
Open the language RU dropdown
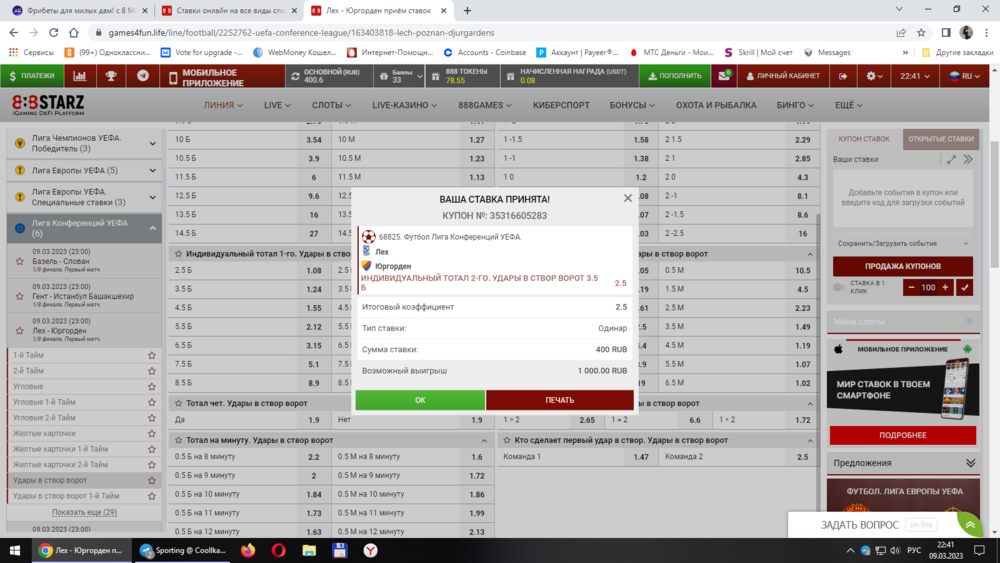point(965,76)
